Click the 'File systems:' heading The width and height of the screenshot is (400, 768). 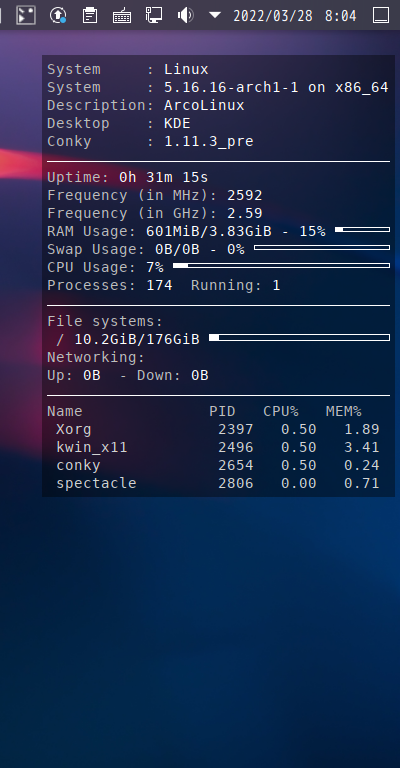(105, 322)
